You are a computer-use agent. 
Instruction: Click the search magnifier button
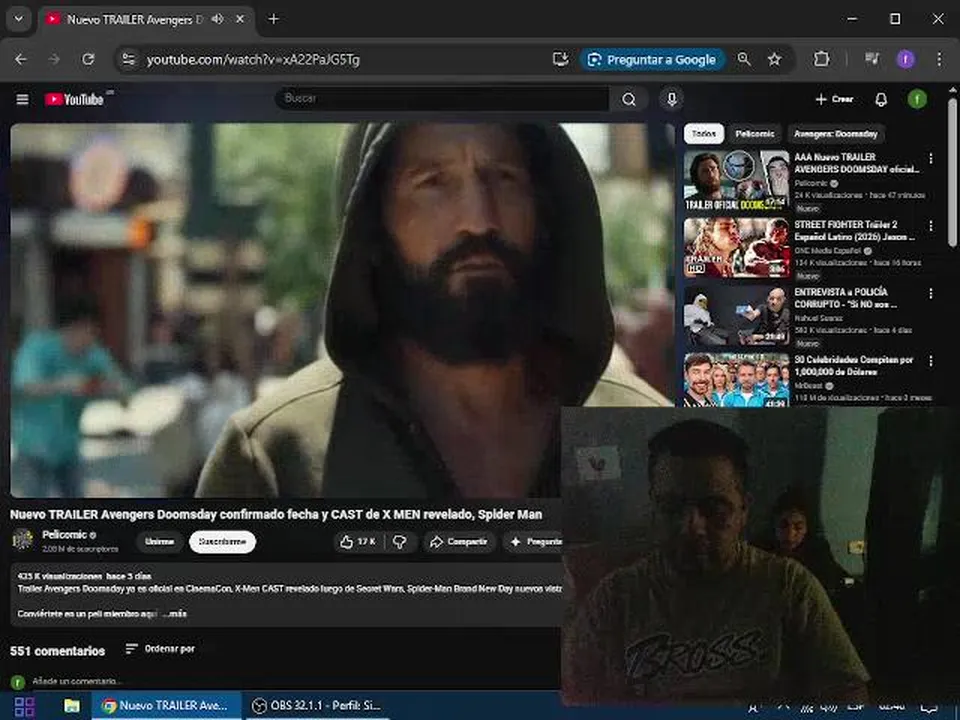(629, 99)
